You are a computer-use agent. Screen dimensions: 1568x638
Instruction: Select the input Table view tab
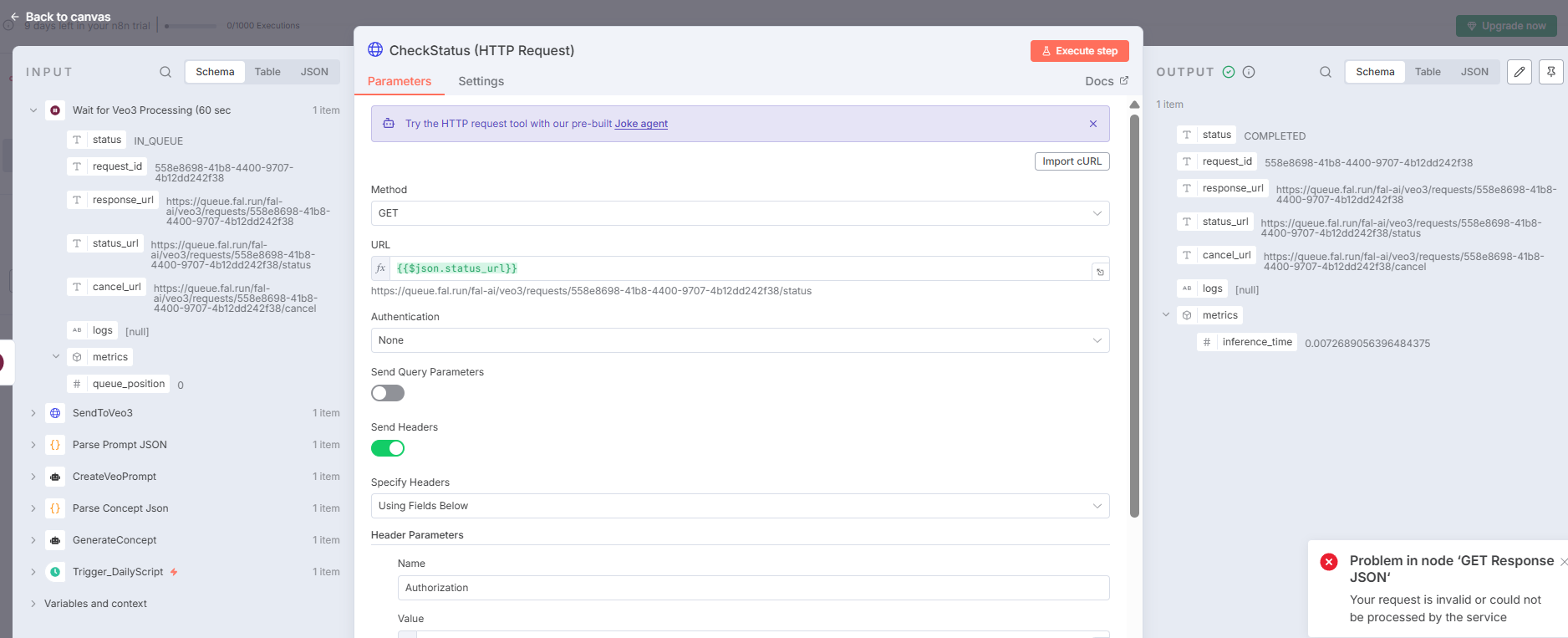pos(267,72)
